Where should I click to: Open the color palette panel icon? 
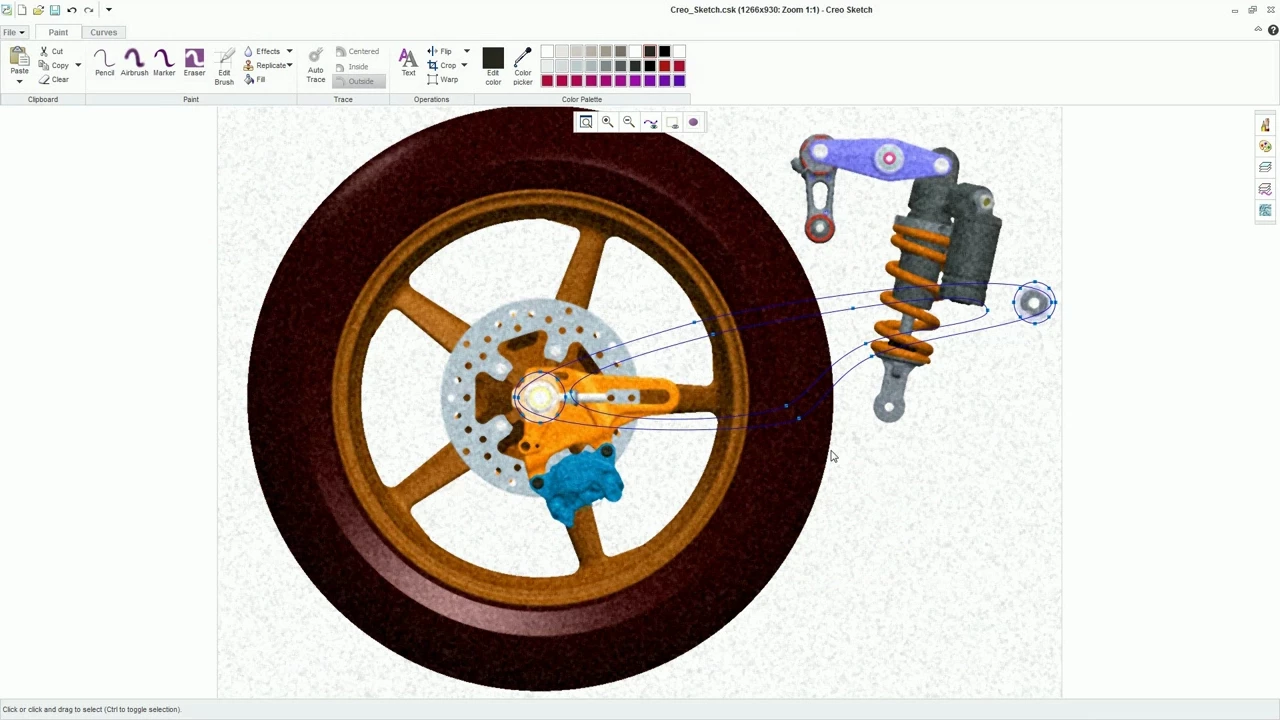coord(1265,146)
